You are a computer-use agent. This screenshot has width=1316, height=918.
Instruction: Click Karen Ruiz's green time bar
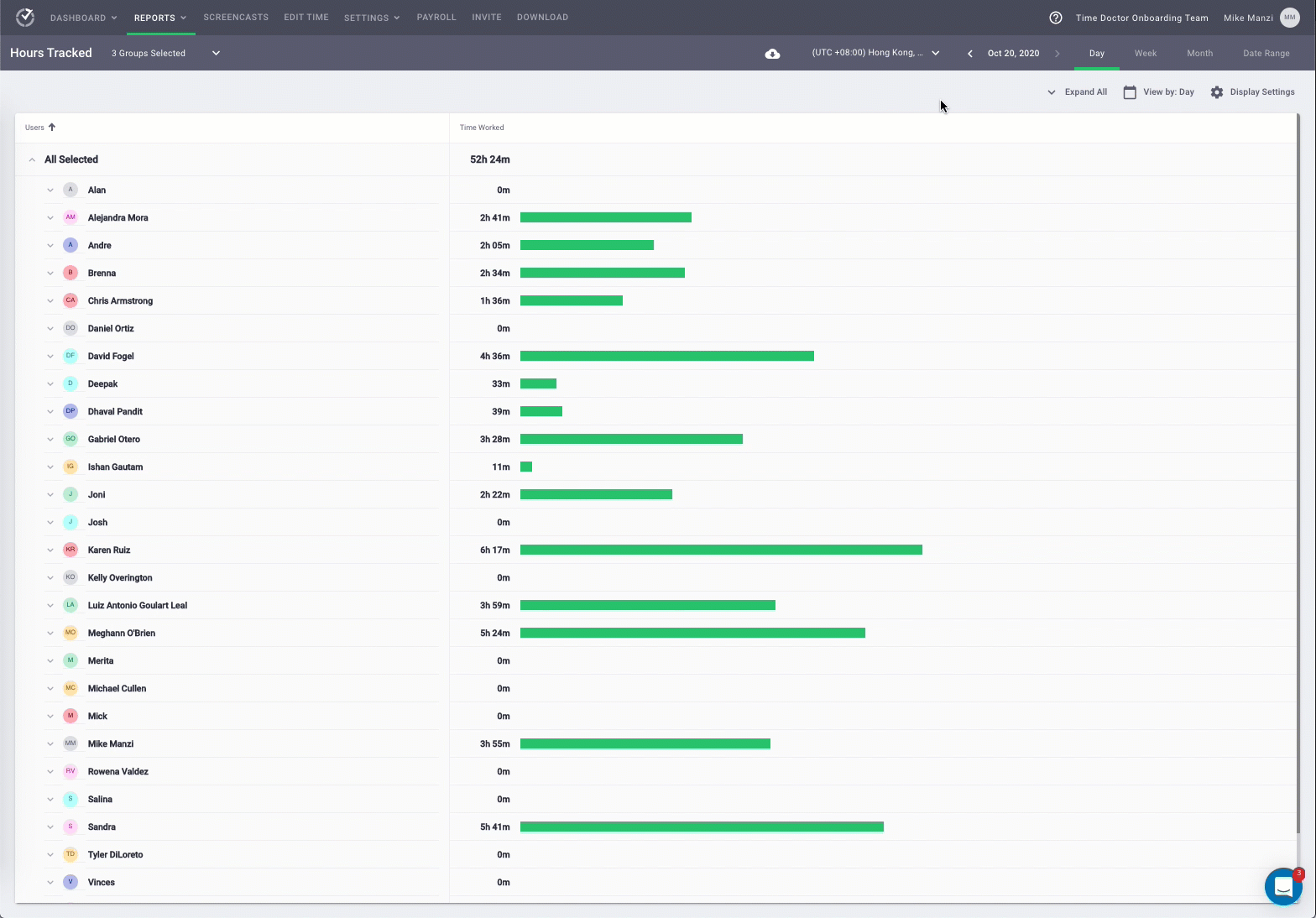tap(721, 550)
